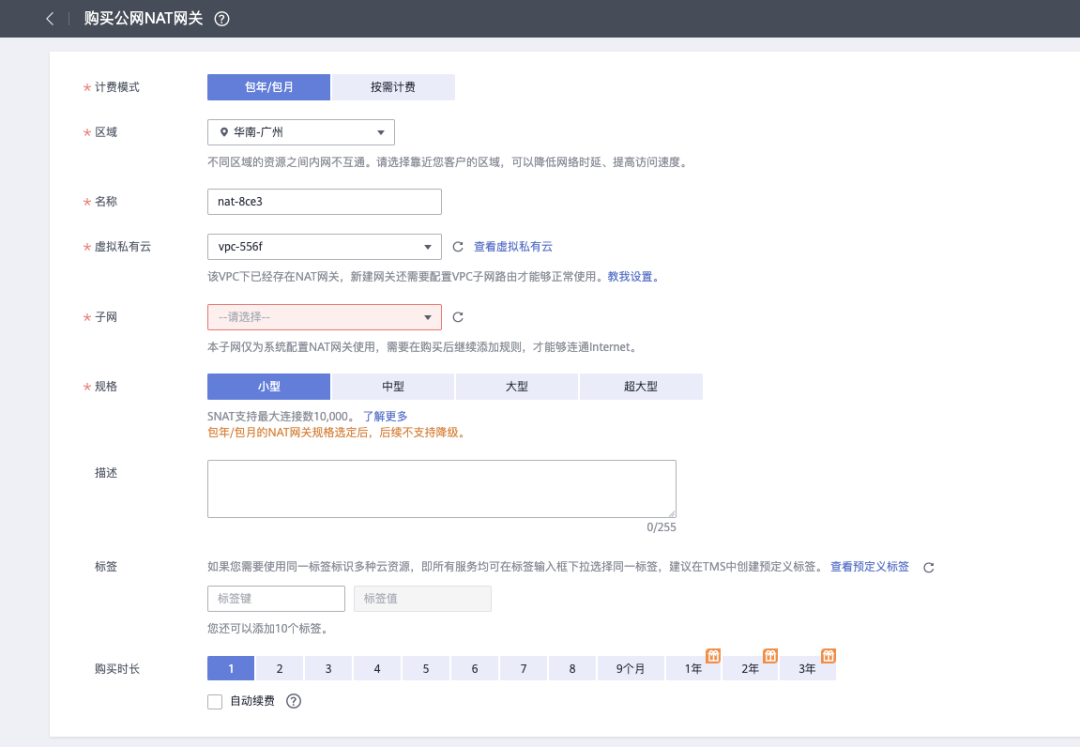The image size is (1080, 747).
Task: Click the back arrow at page top
Action: pyautogui.click(x=49, y=18)
